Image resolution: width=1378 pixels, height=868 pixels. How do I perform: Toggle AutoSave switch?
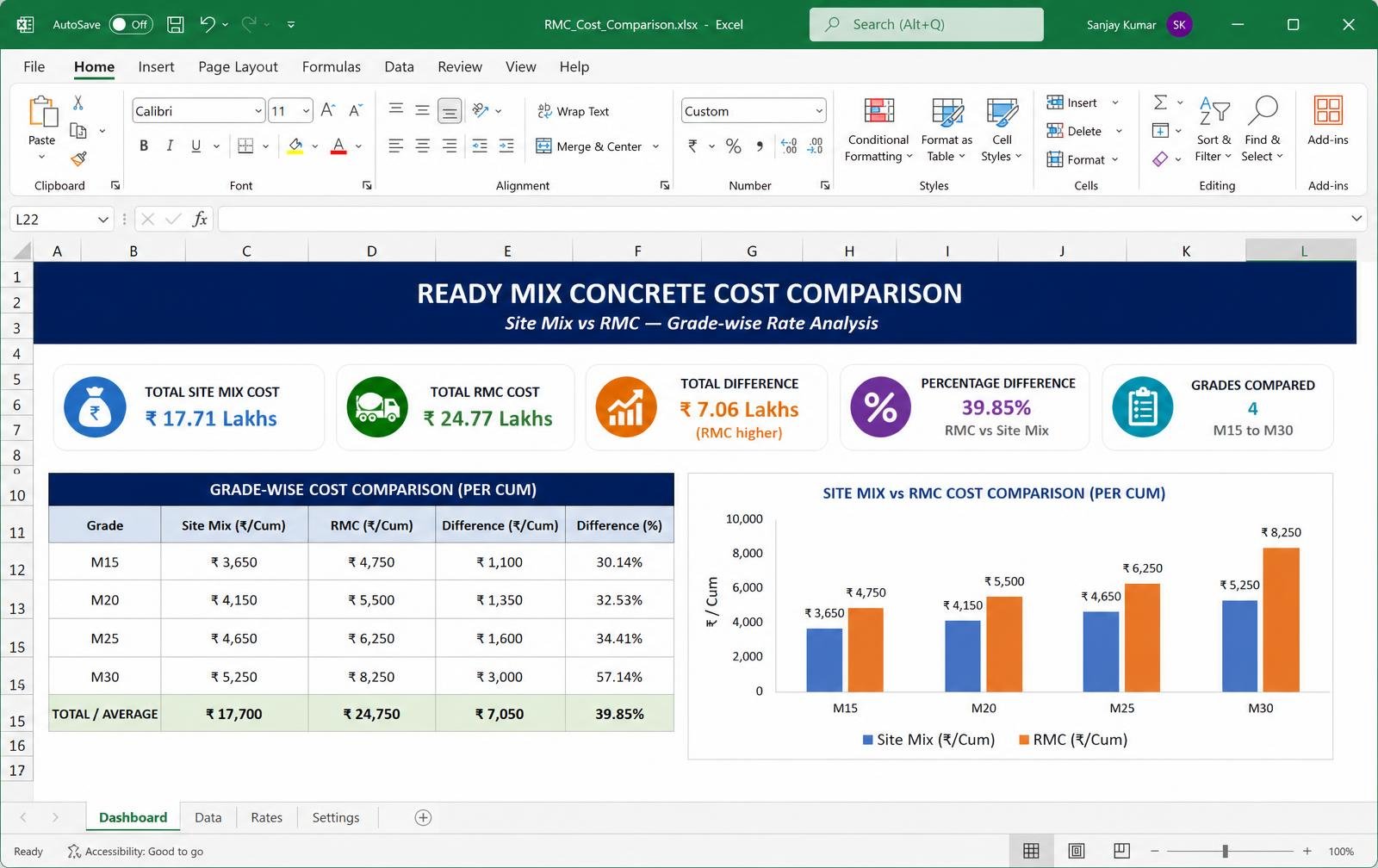coord(131,24)
